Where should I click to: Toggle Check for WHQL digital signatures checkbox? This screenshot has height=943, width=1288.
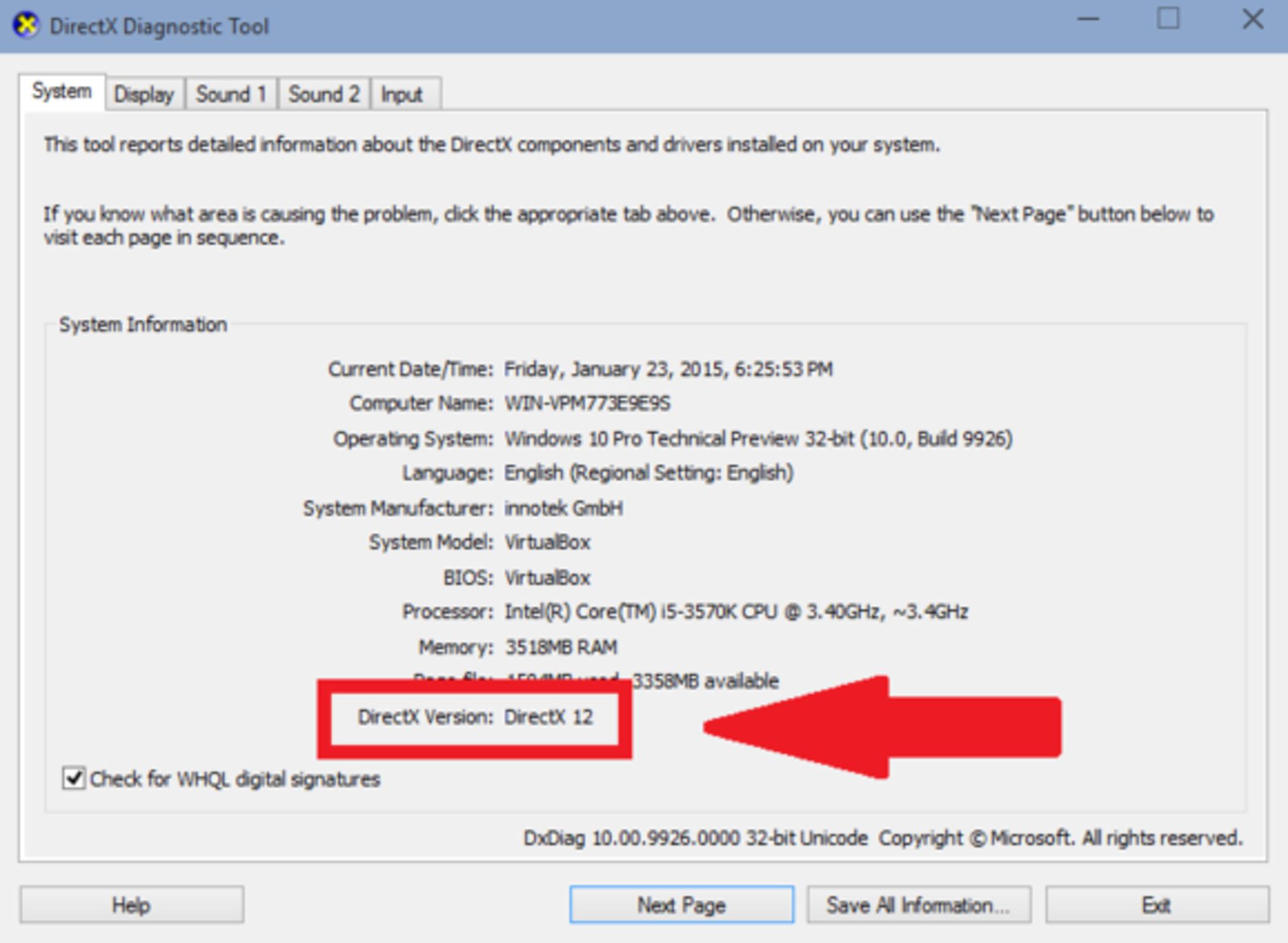(x=74, y=779)
